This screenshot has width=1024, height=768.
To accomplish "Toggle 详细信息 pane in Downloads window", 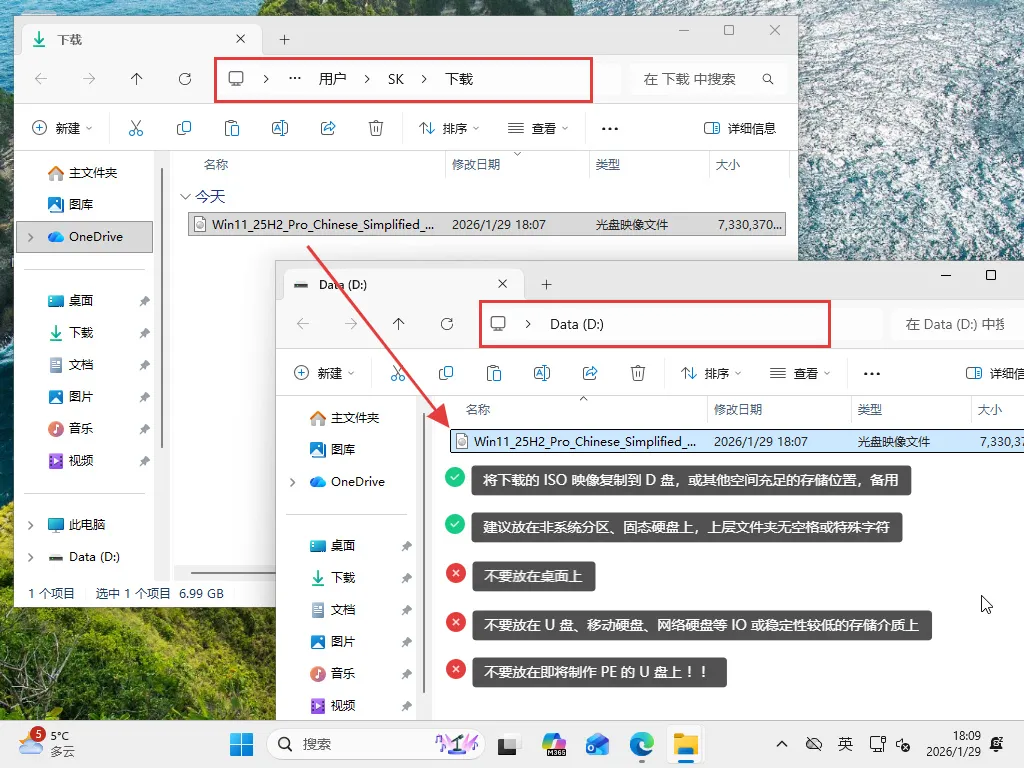I will point(740,129).
